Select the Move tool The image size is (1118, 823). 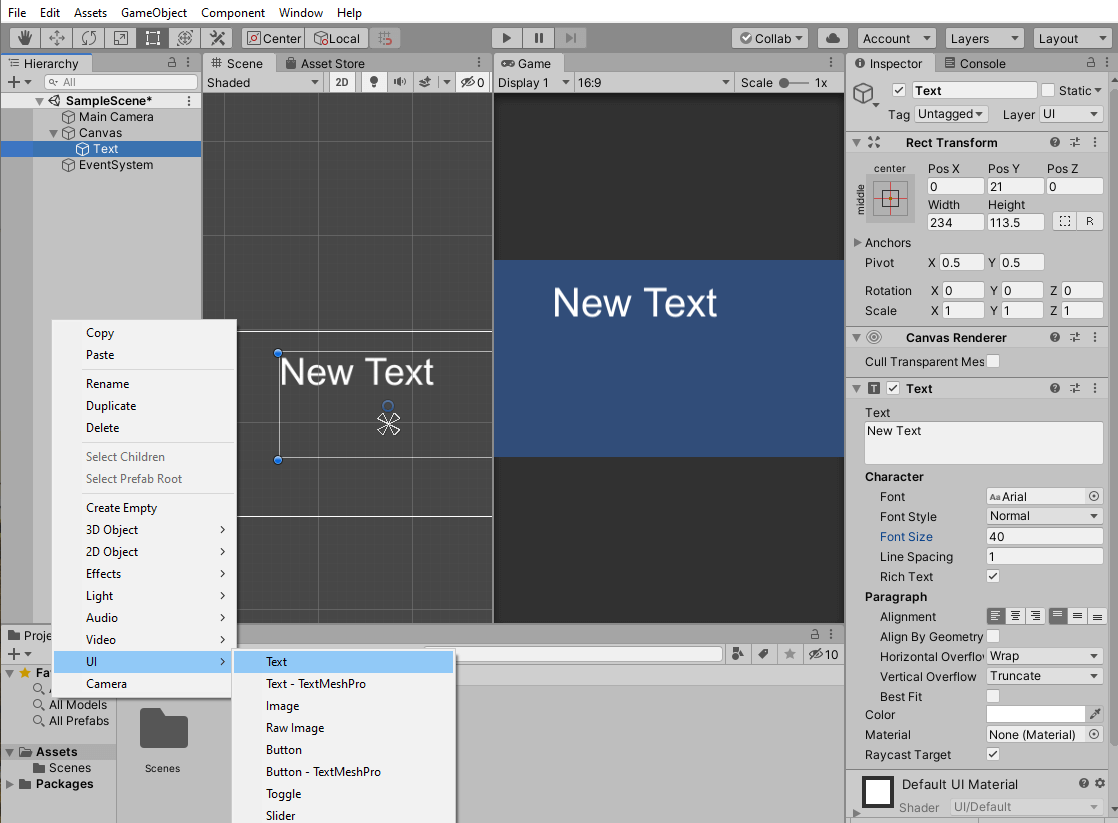57,38
